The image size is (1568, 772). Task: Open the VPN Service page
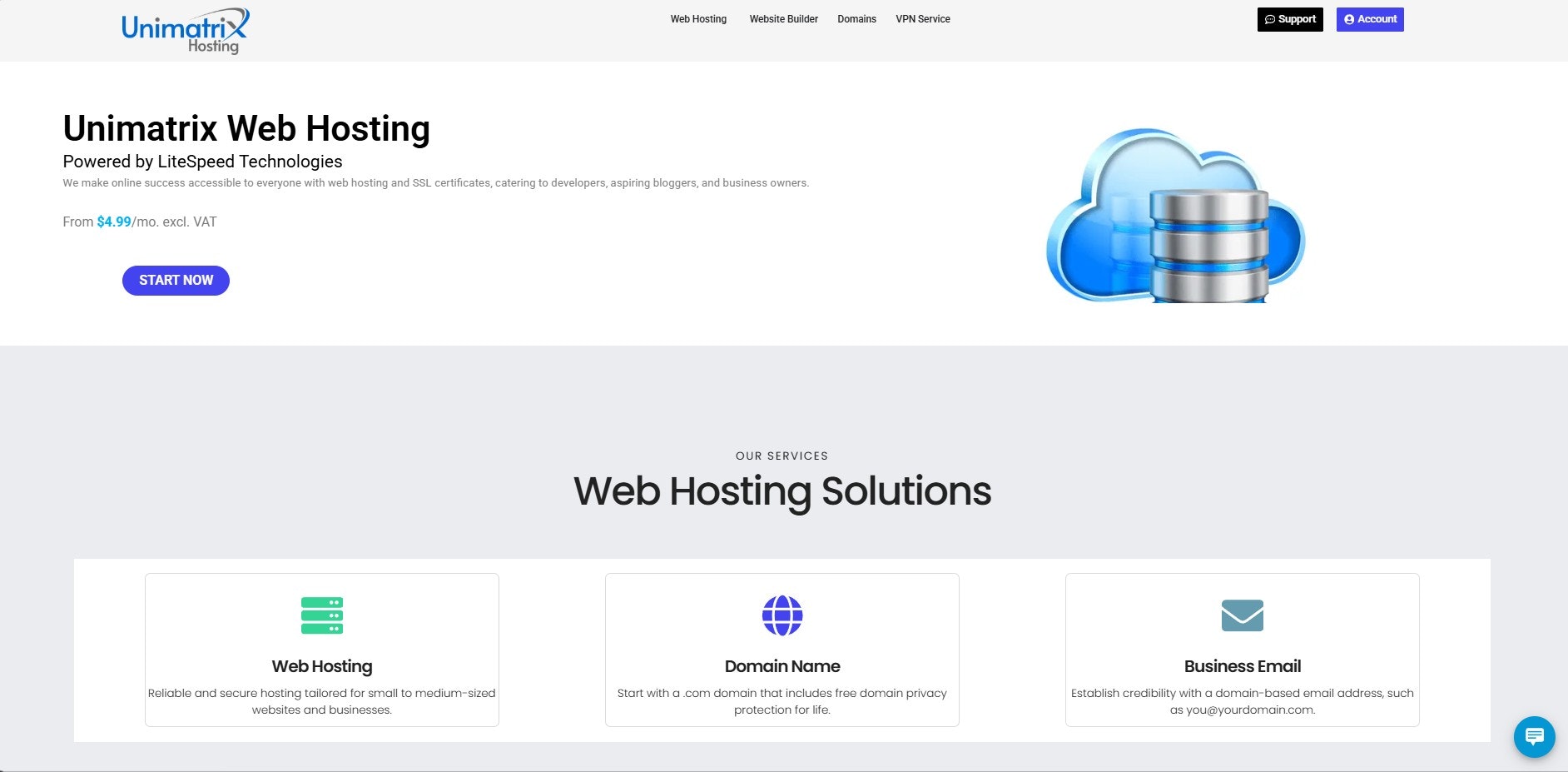pyautogui.click(x=922, y=18)
